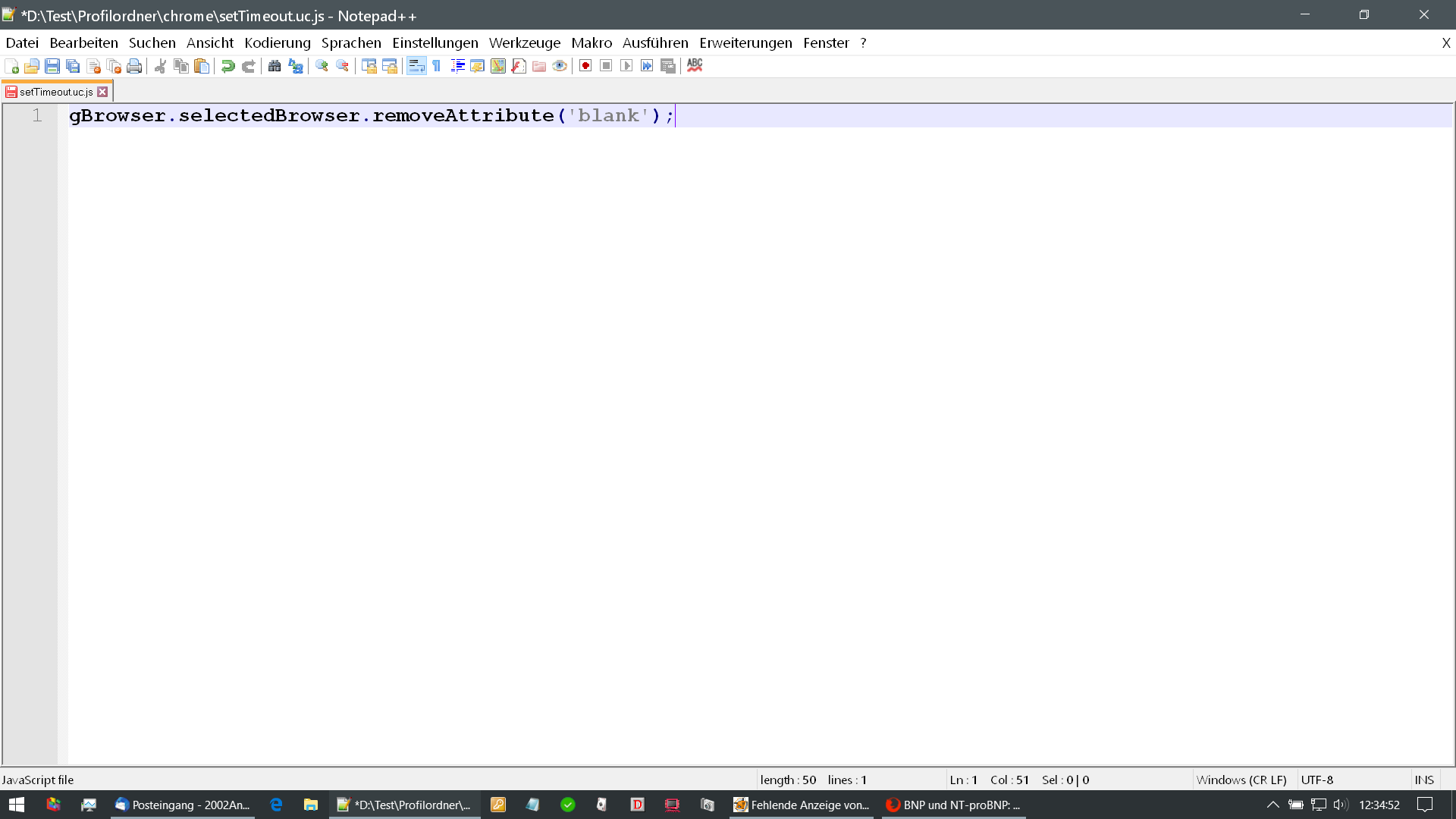Screen dimensions: 1456x819
Task: Show hidden system tray icons chevron
Action: pos(1272,805)
